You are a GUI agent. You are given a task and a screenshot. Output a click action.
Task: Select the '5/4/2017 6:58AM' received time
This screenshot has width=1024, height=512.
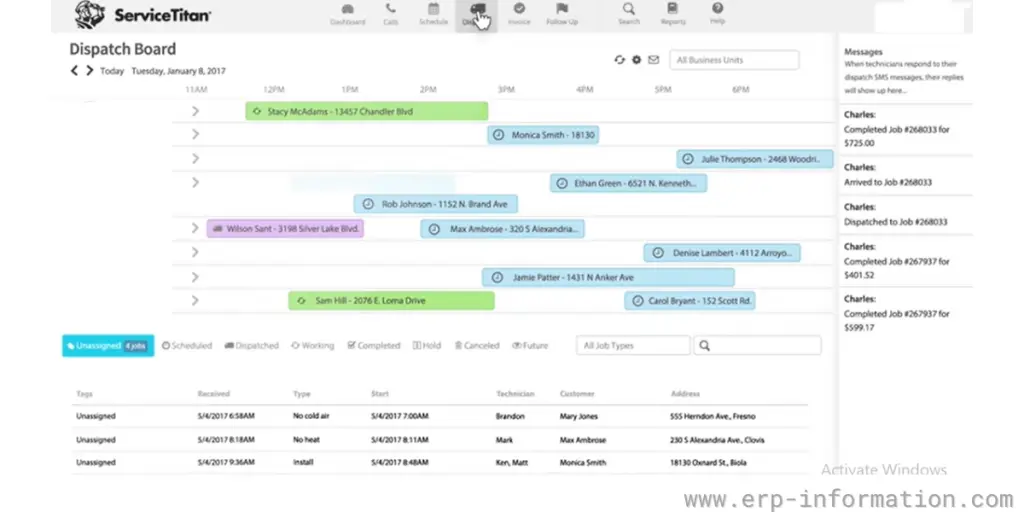click(226, 417)
